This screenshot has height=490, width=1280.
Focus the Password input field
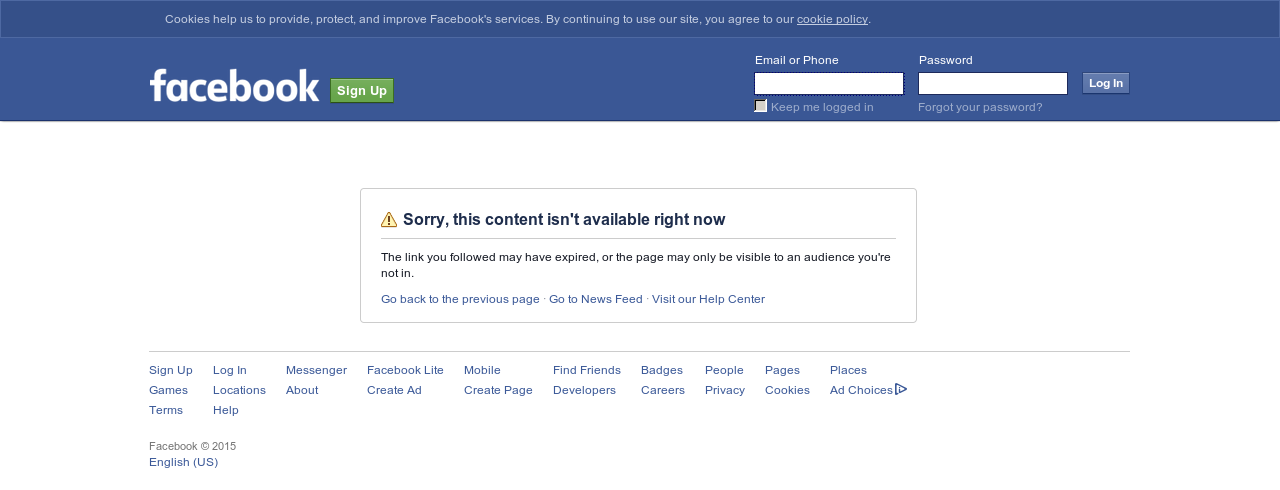tap(993, 83)
